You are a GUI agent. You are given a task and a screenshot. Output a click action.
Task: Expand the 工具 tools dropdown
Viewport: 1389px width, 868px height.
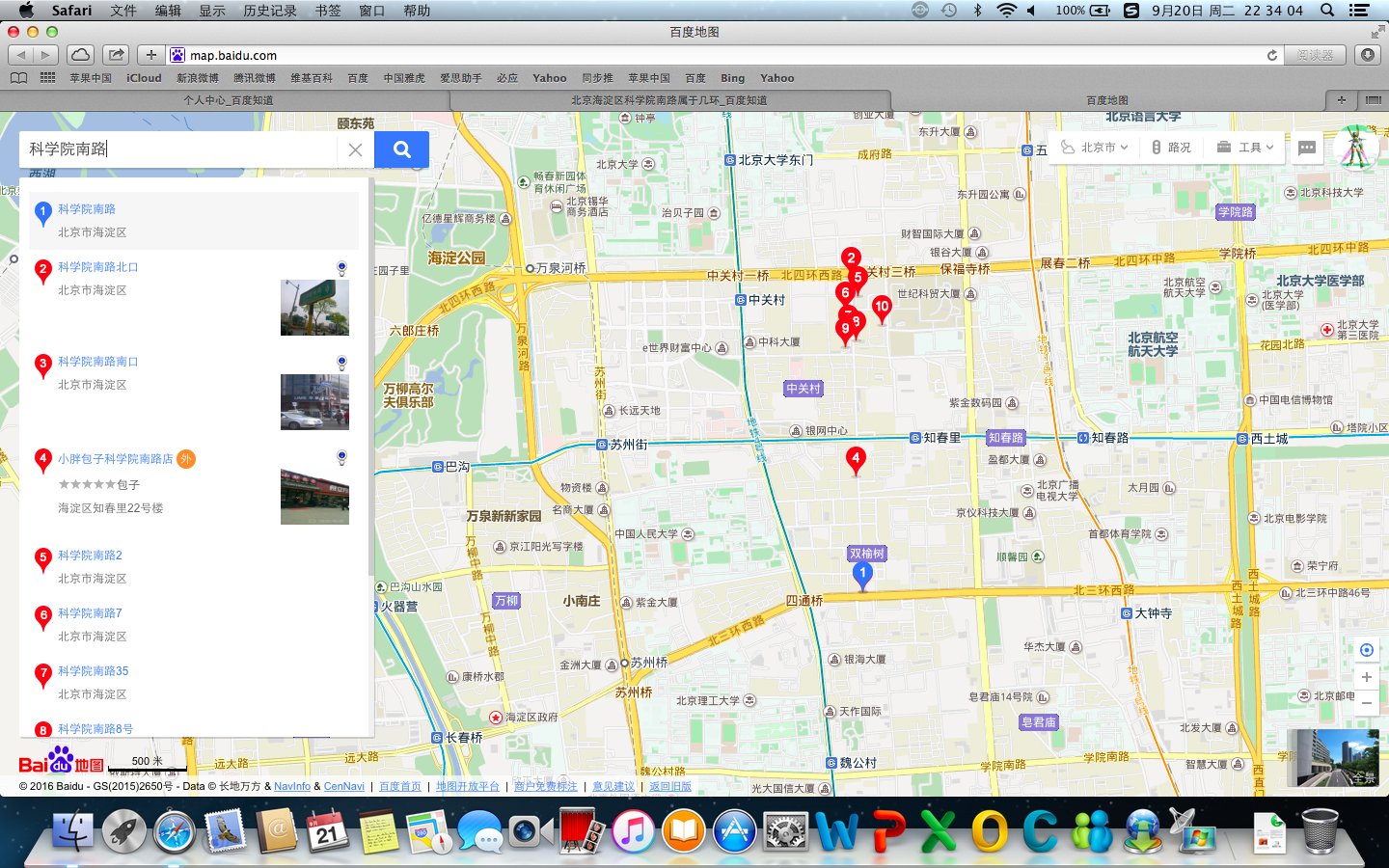point(1246,148)
